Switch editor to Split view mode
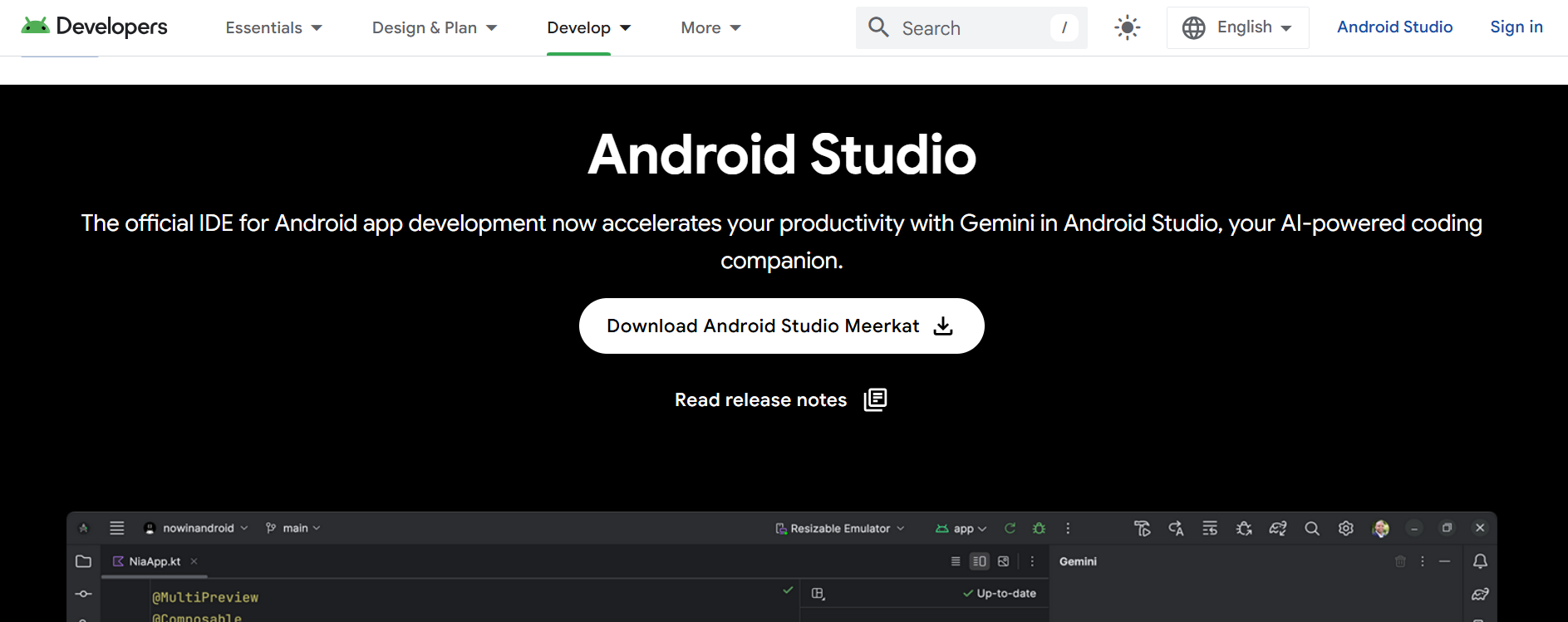This screenshot has height=622, width=1568. point(980,561)
